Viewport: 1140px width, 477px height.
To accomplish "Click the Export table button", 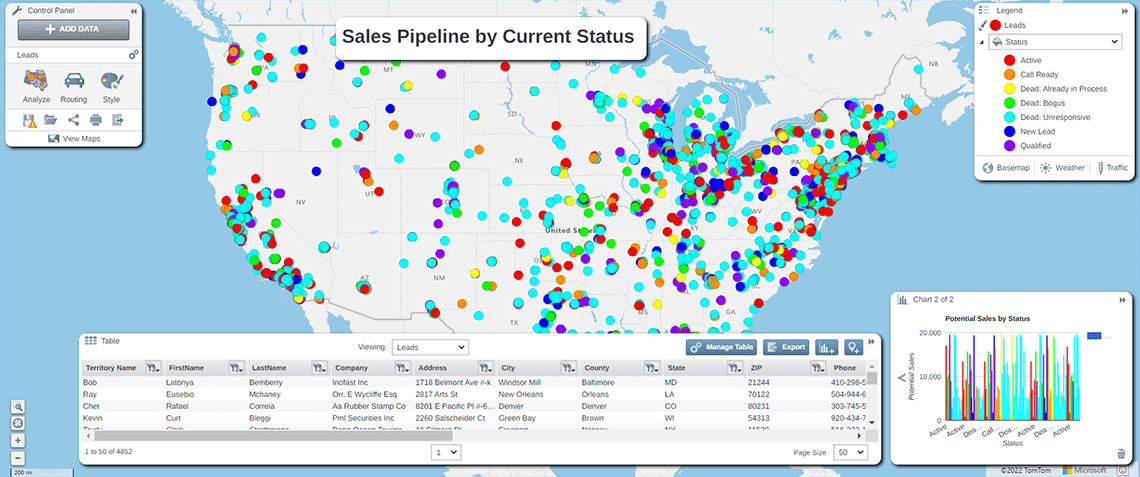I will pyautogui.click(x=786, y=348).
